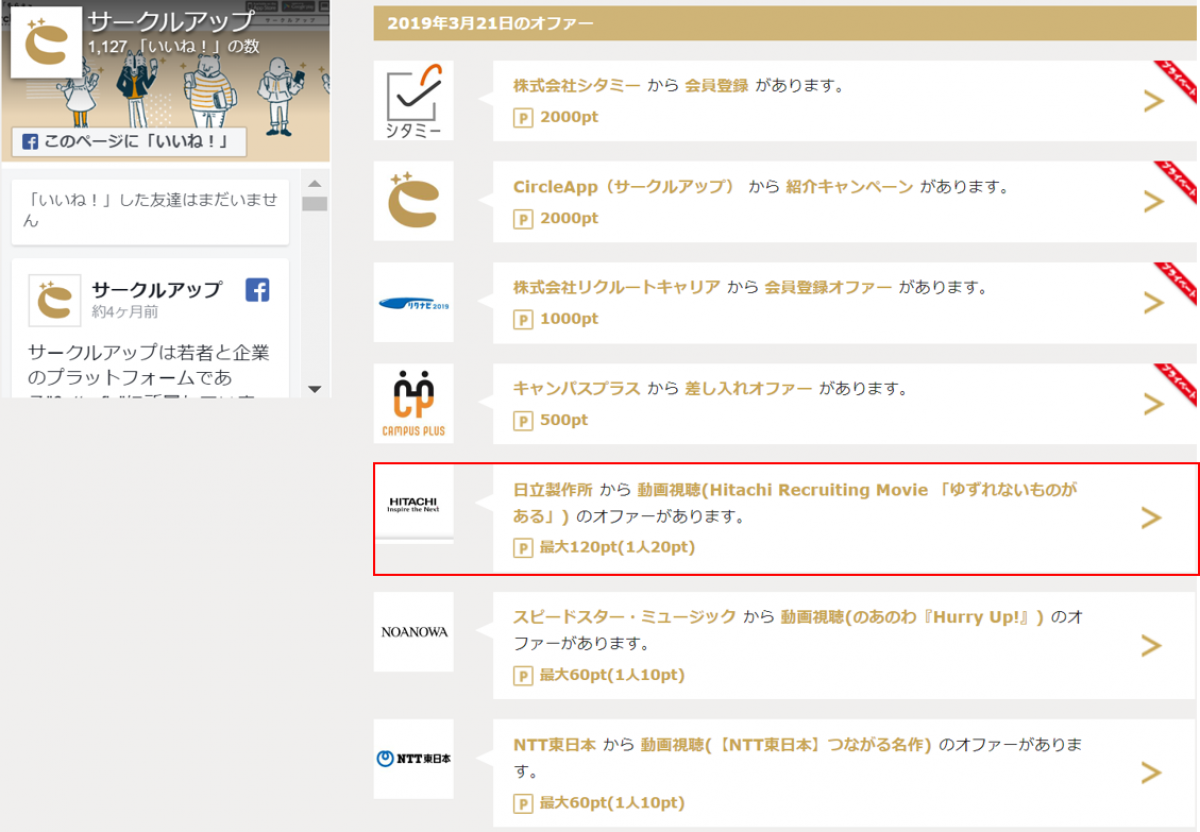The height and width of the screenshot is (832, 1200).
Task: Click 500pt points text
Action: pyautogui.click(x=564, y=420)
